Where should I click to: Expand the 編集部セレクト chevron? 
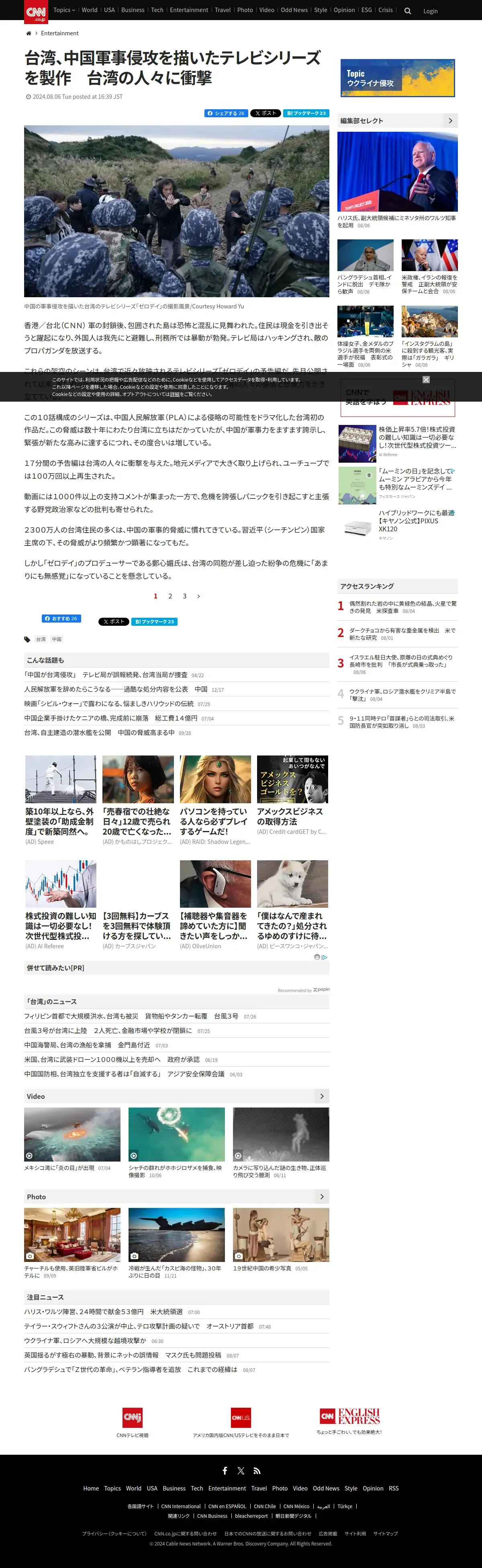click(450, 120)
